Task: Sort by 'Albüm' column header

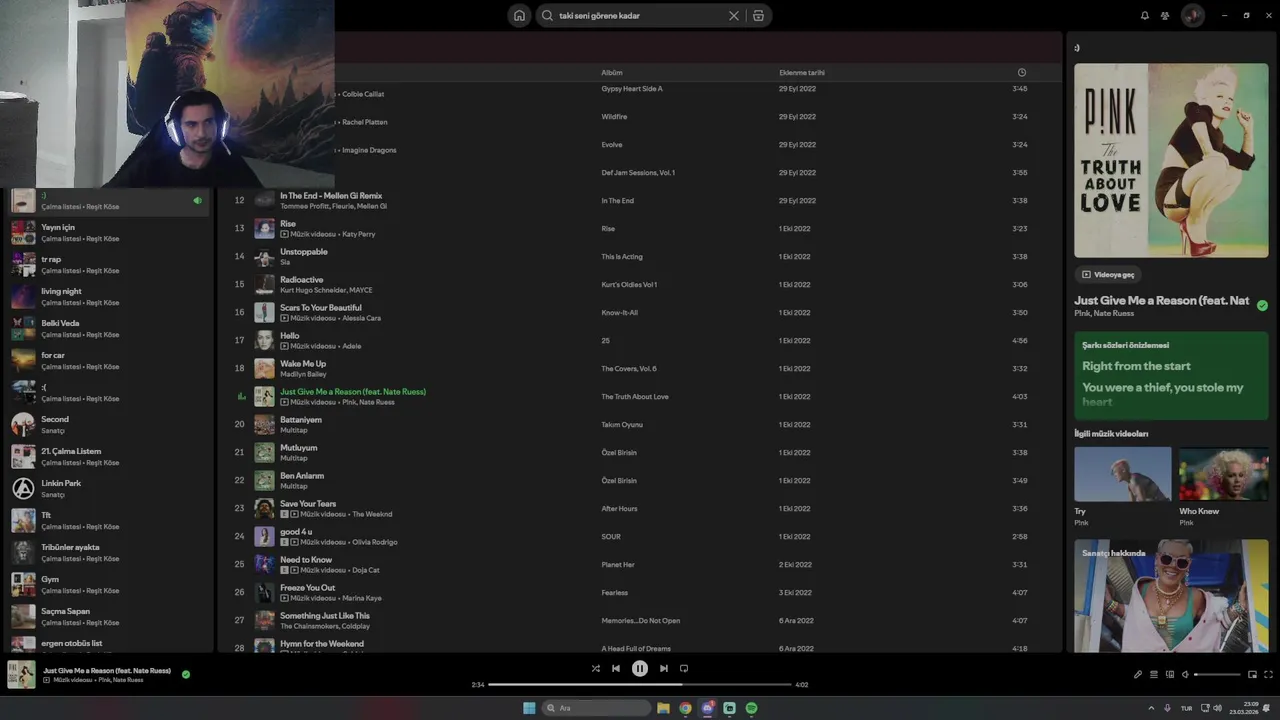Action: pyautogui.click(x=611, y=72)
